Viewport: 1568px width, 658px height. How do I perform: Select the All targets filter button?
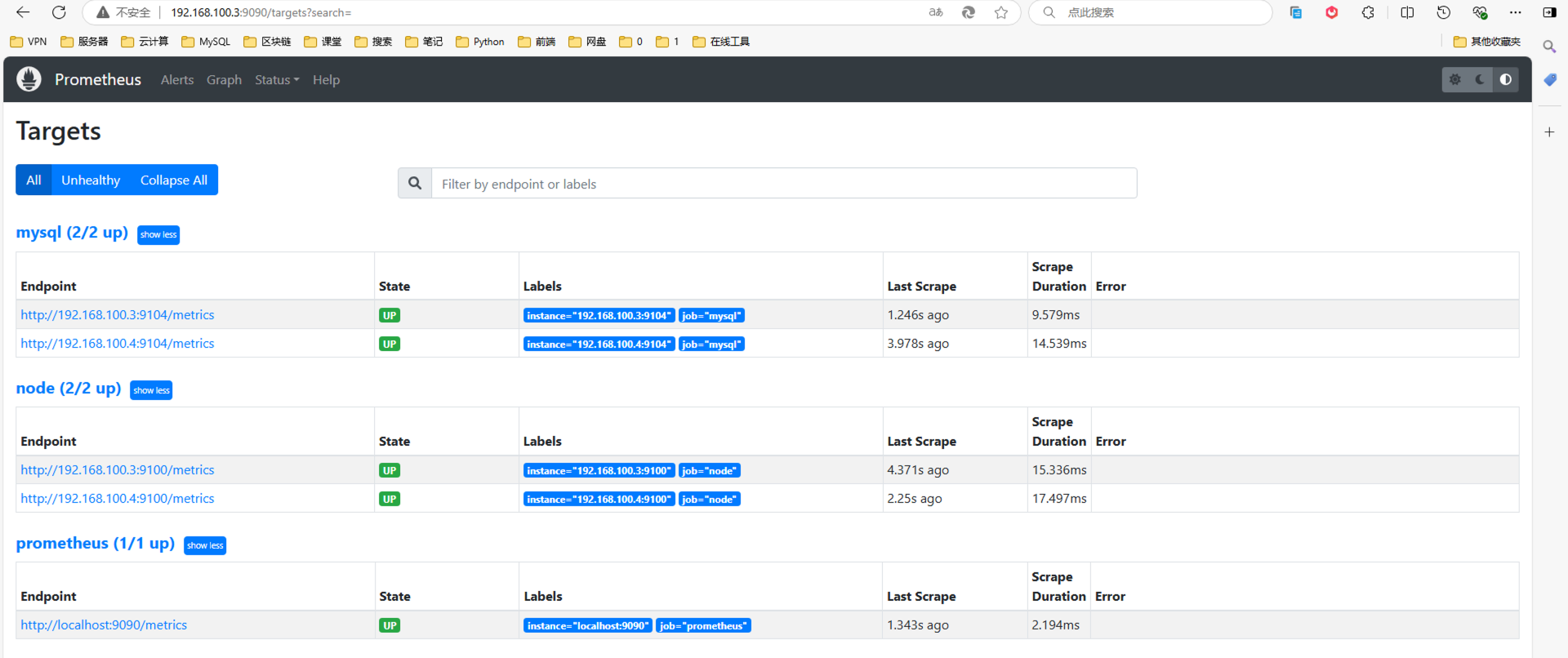(x=33, y=180)
